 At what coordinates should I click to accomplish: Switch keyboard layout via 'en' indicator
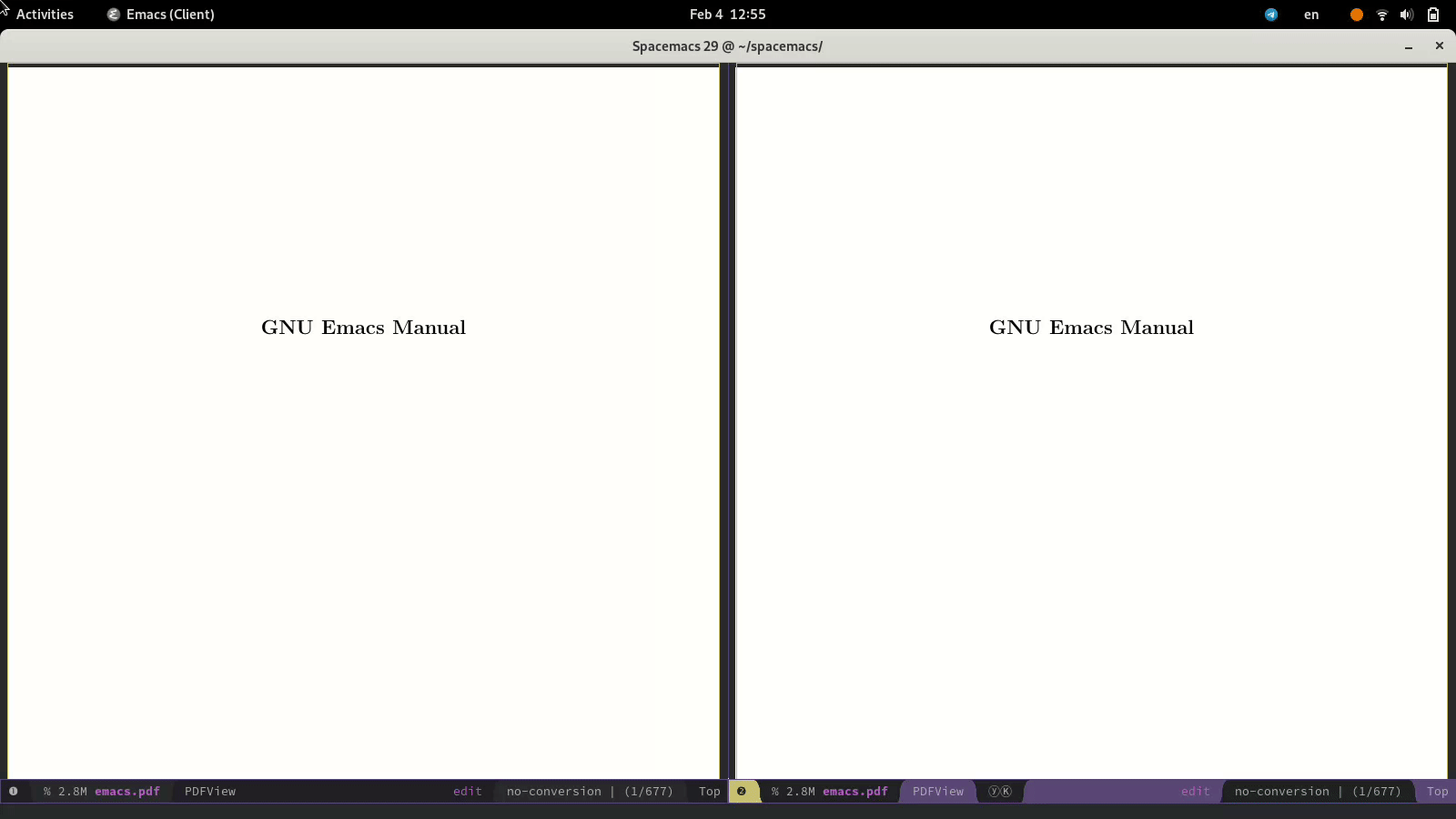tap(1311, 15)
